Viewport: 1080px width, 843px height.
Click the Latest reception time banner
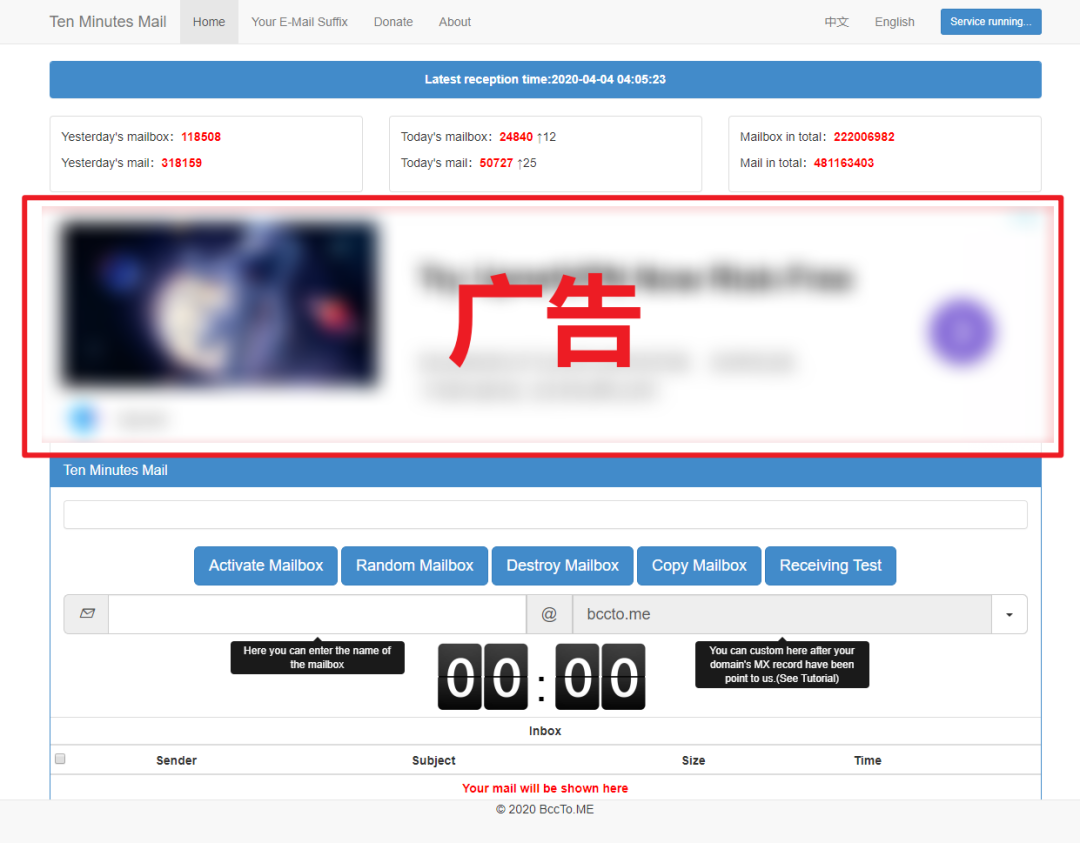[x=545, y=79]
